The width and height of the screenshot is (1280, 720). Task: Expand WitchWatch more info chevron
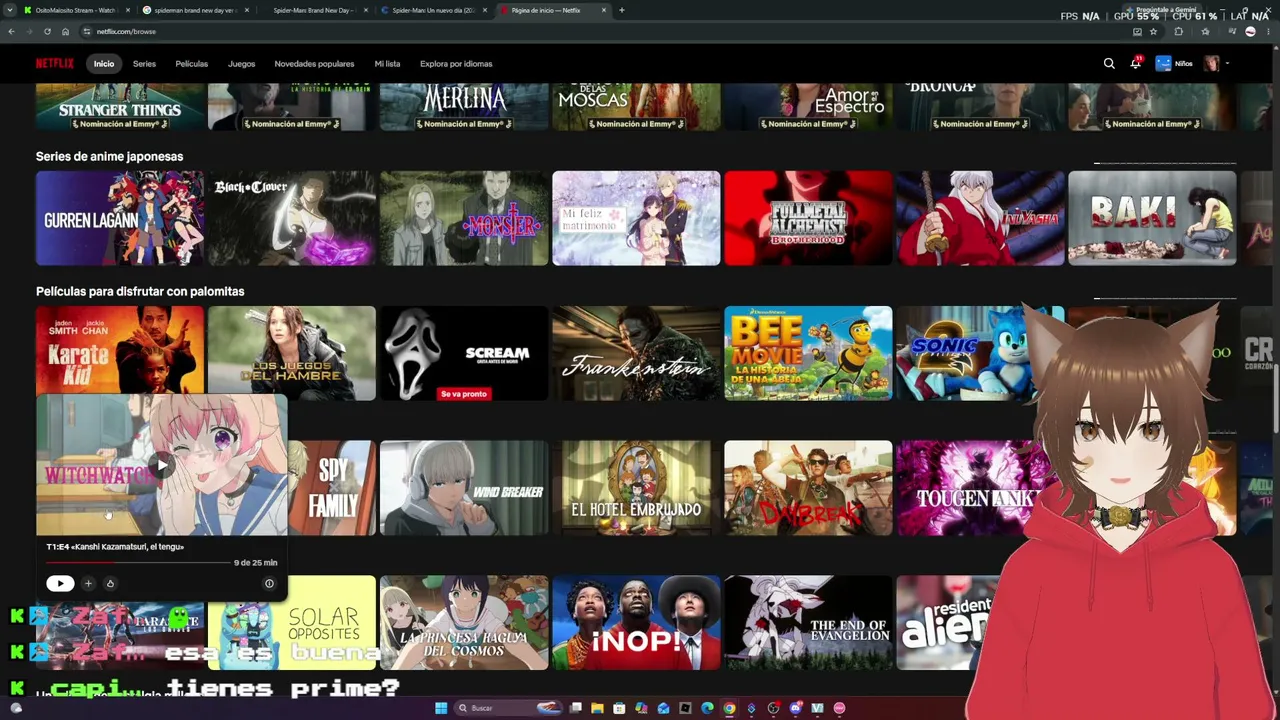pos(269,584)
